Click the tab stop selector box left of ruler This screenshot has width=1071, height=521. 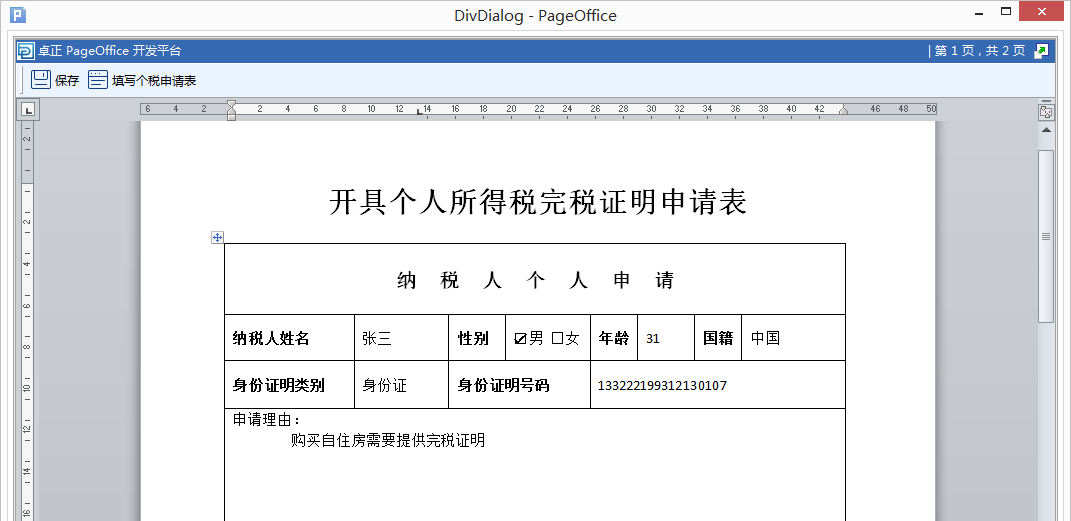point(28,109)
